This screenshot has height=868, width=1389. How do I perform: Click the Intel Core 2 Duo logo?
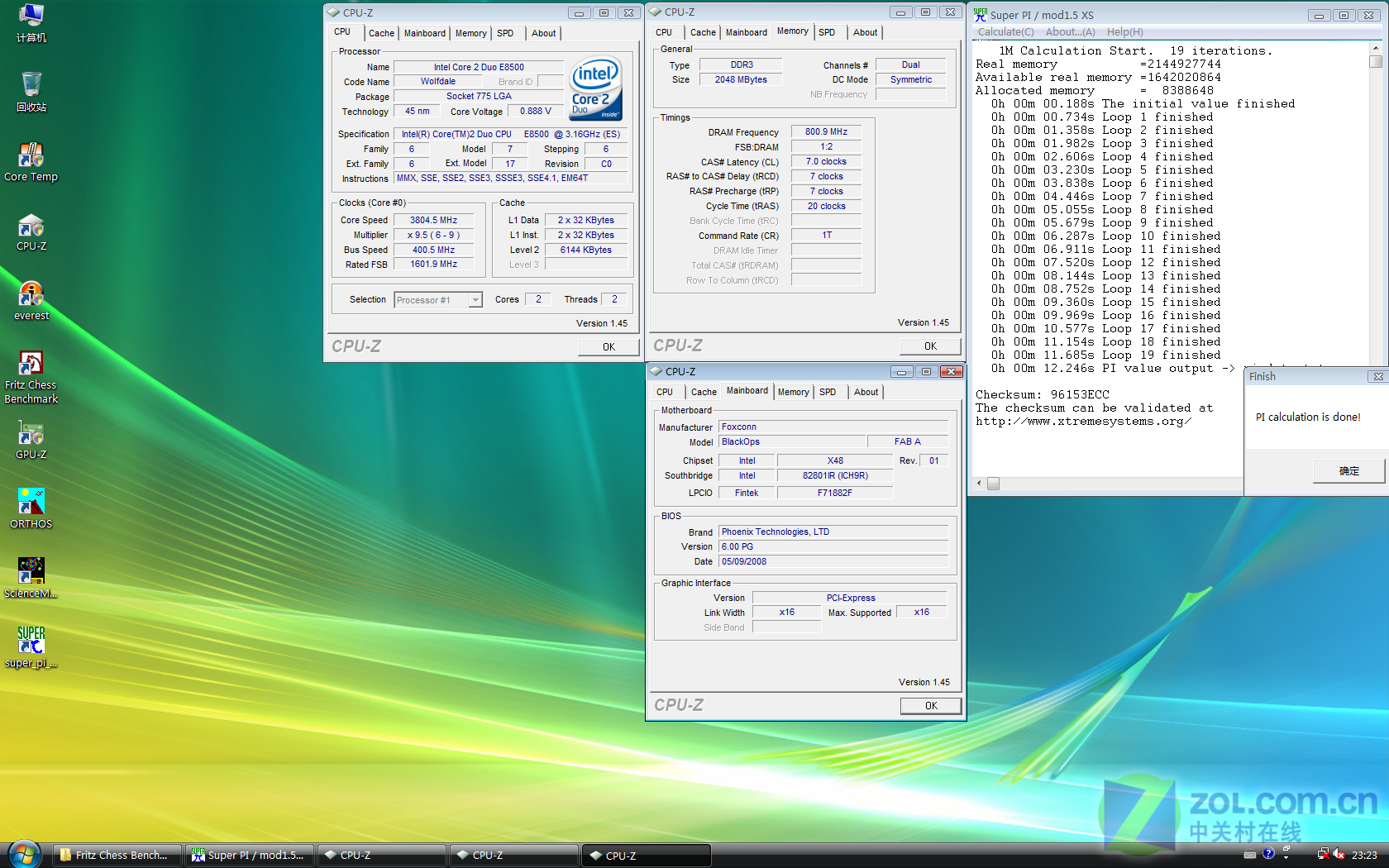tap(596, 88)
